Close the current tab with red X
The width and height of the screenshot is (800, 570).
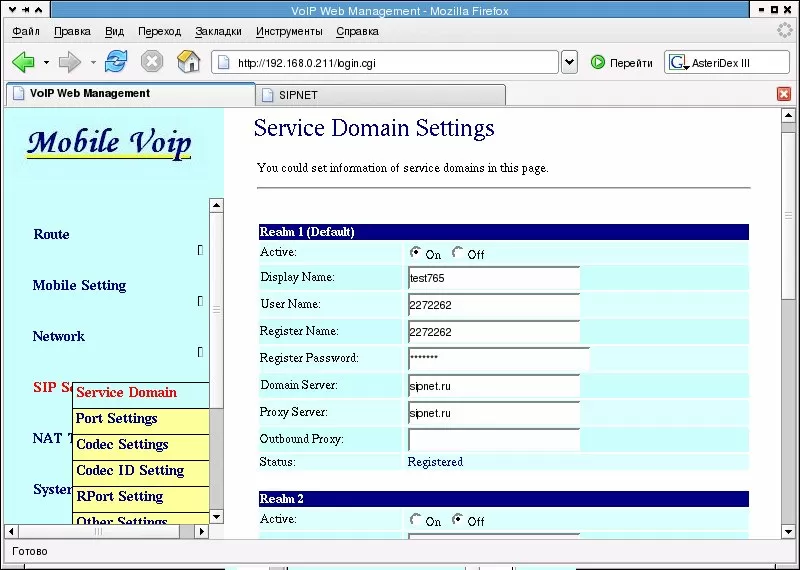pyautogui.click(x=784, y=94)
